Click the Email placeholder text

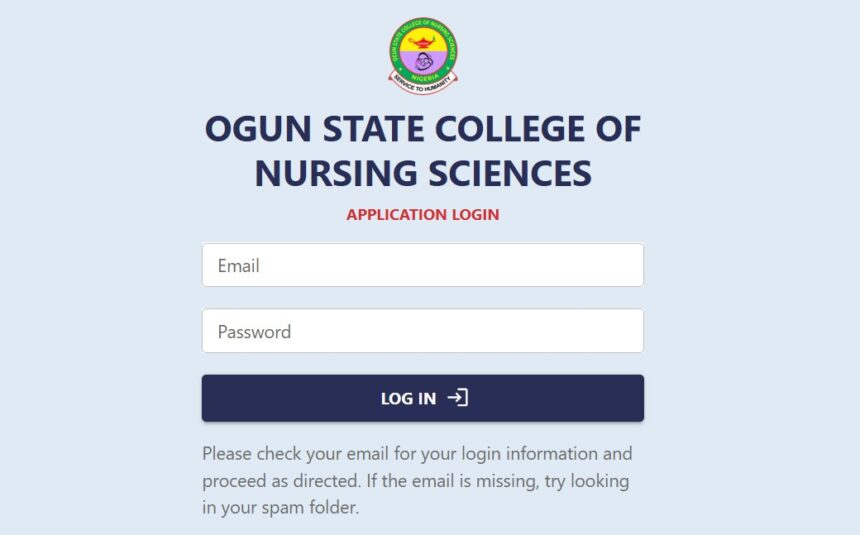pyautogui.click(x=239, y=266)
